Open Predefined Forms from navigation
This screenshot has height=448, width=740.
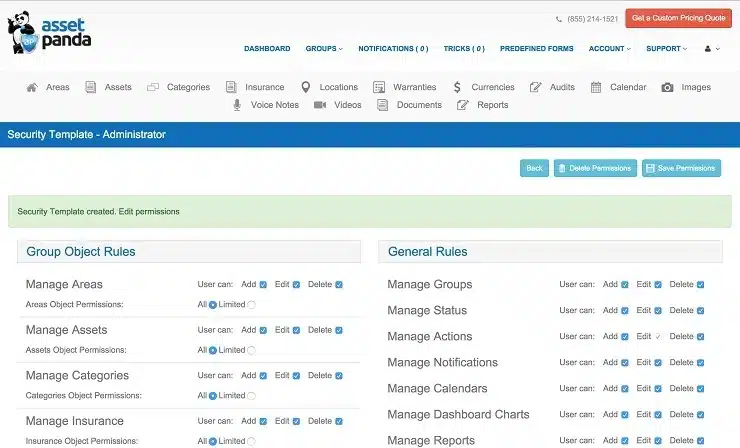coord(536,48)
